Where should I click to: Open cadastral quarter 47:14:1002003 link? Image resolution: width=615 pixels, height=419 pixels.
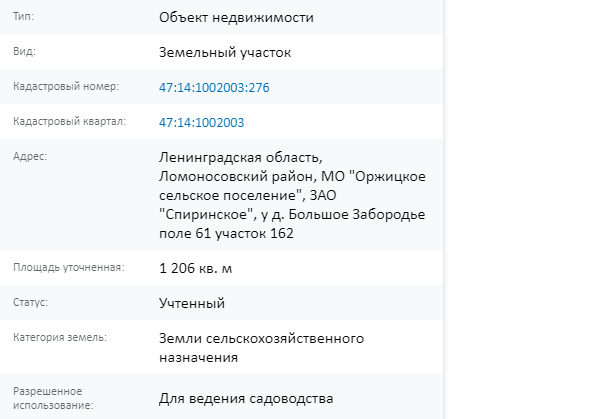tap(201, 122)
